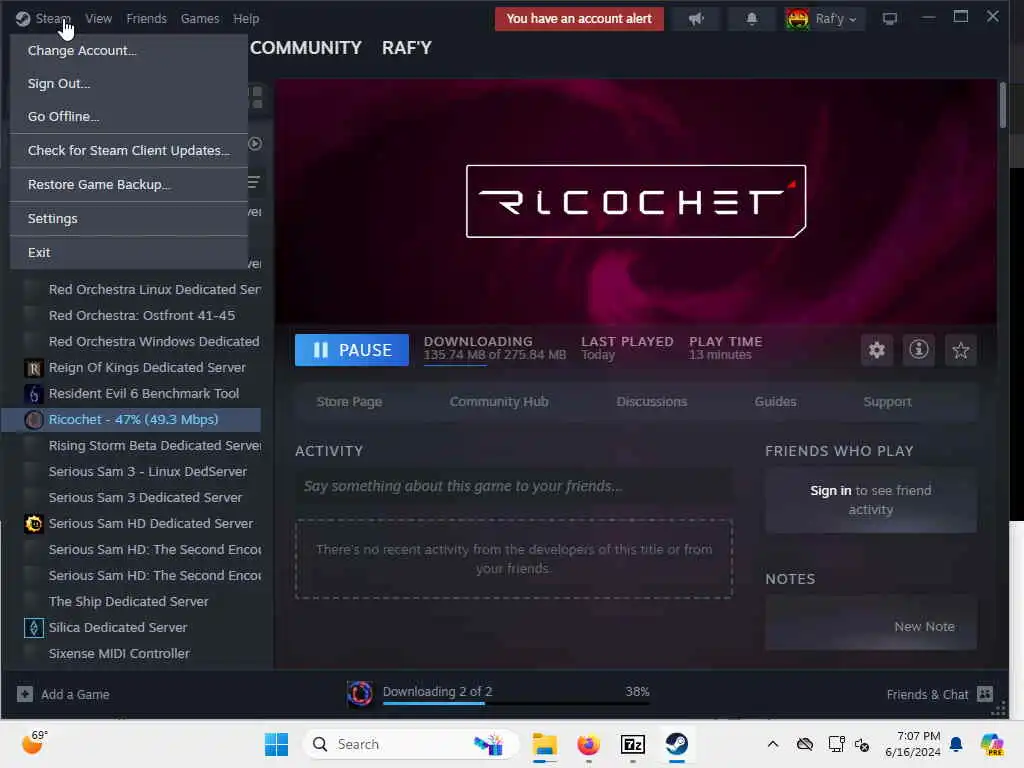Select Ricochet - 47% in the library list
This screenshot has width=1024, height=768.
click(x=131, y=420)
